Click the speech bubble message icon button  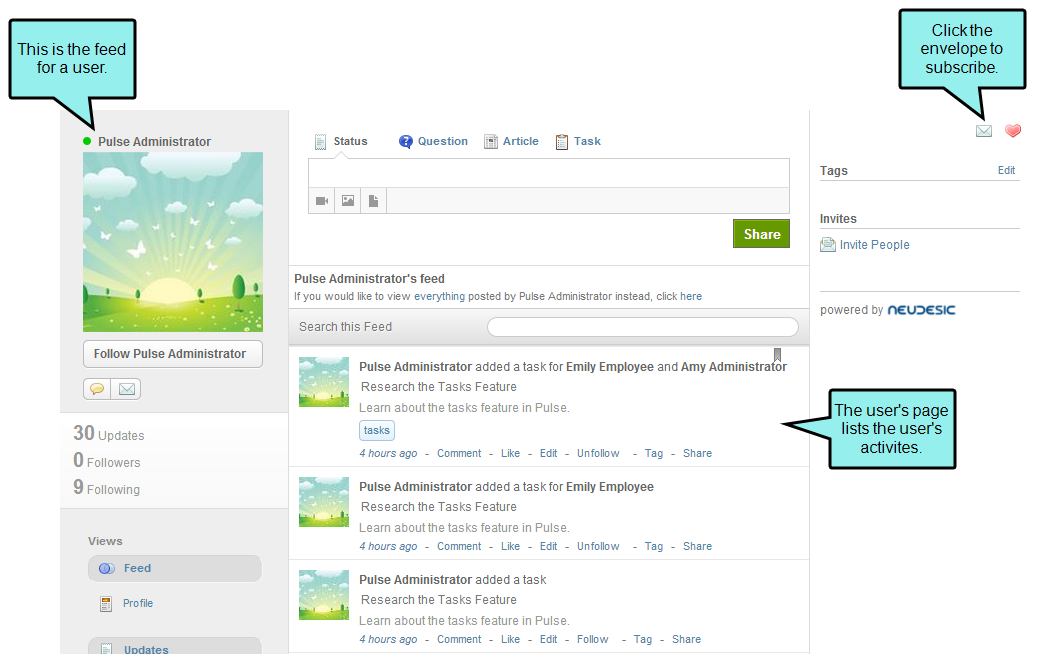(97, 389)
